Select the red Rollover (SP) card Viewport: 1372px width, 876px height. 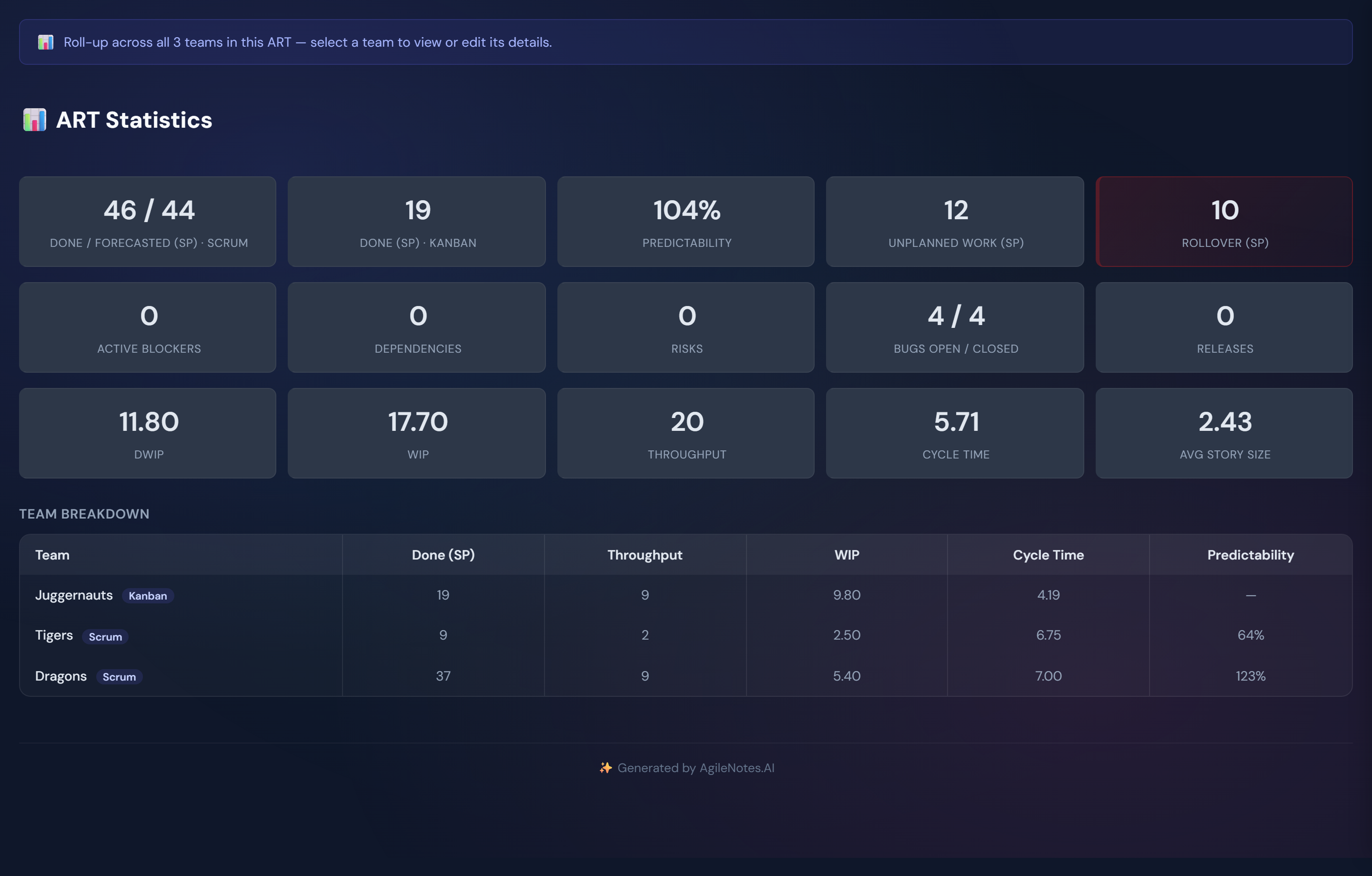tap(1224, 222)
